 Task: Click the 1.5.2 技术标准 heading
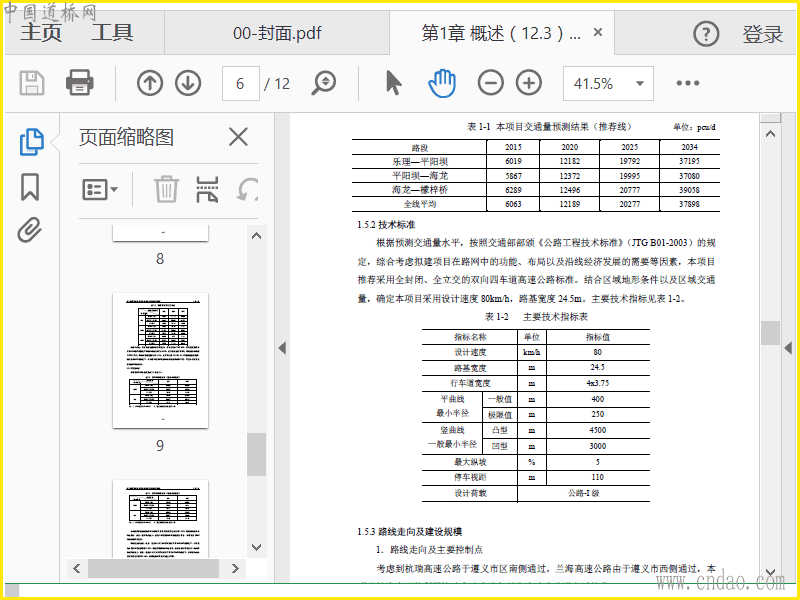[x=386, y=224]
